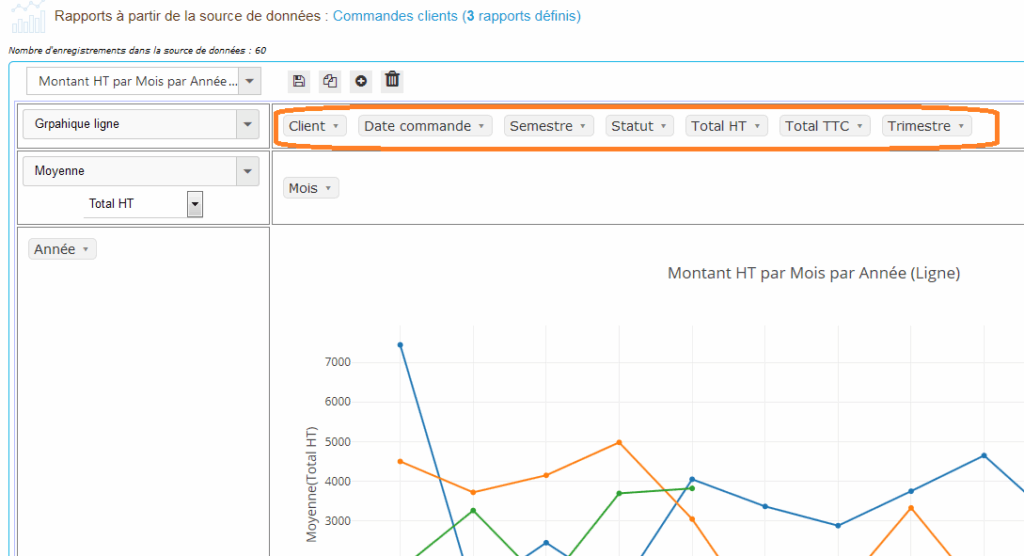
Task: Open the Trimestre field filter arrow
Action: pyautogui.click(x=961, y=127)
